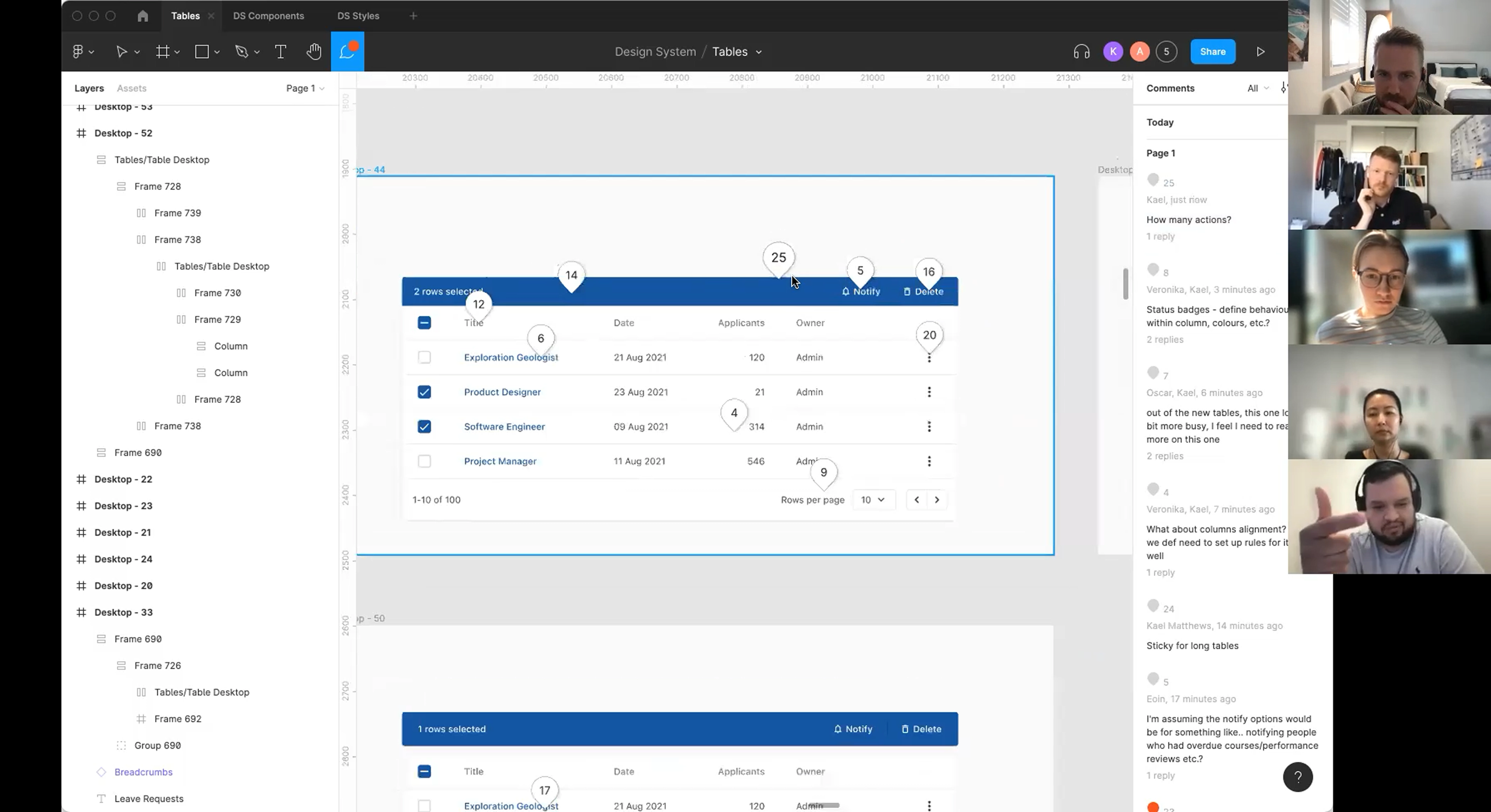Click the blue Share button
Screen dimensions: 1491x812
click(1213, 52)
